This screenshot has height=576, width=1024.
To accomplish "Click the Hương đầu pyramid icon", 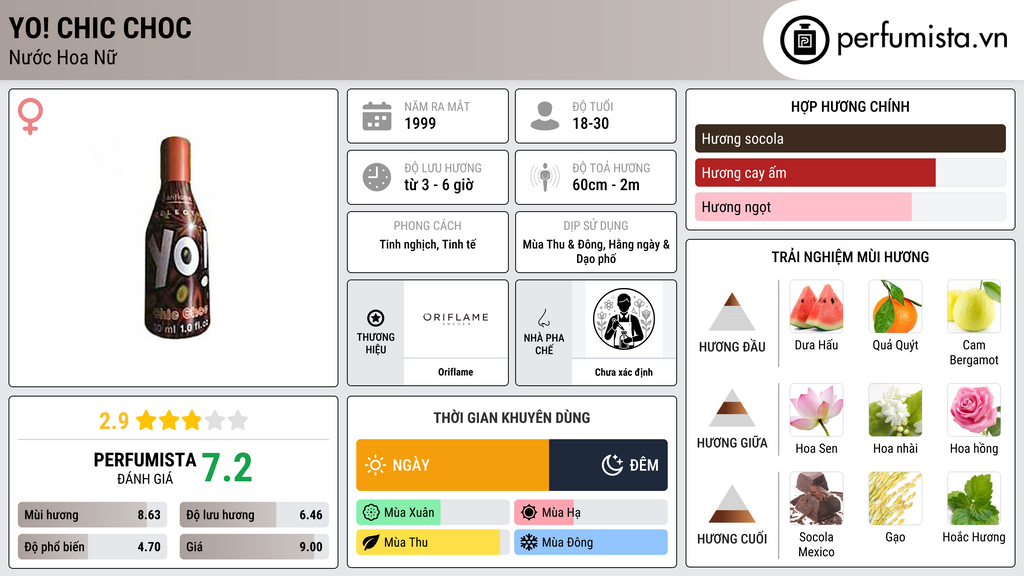I will coord(732,312).
